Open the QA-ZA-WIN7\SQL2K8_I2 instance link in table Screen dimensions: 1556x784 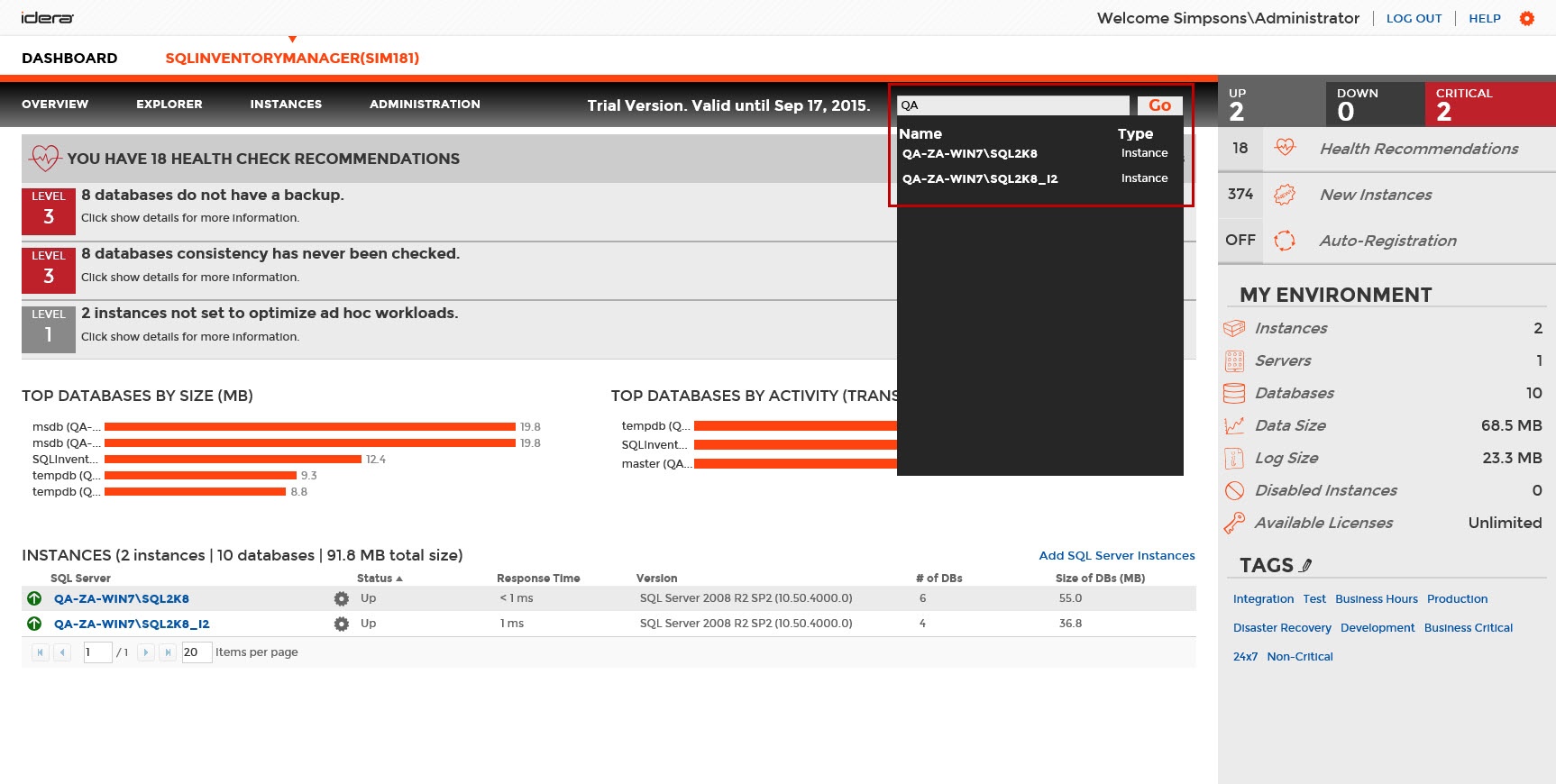132,624
